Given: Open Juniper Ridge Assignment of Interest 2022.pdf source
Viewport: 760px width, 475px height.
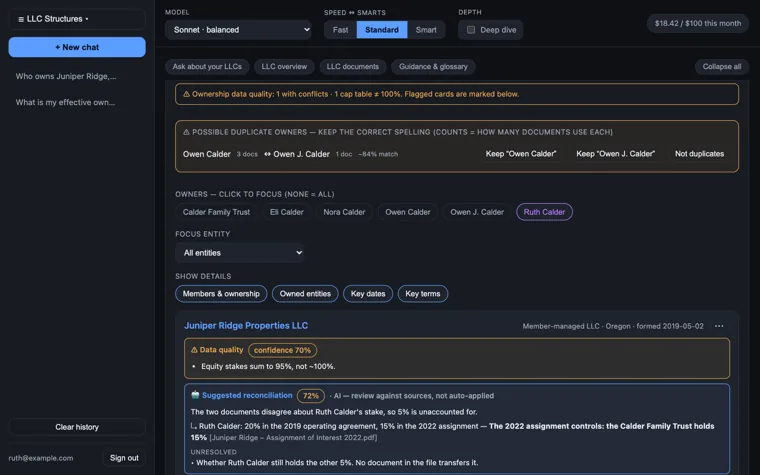Looking at the screenshot, I should pyautogui.click(x=293, y=437).
